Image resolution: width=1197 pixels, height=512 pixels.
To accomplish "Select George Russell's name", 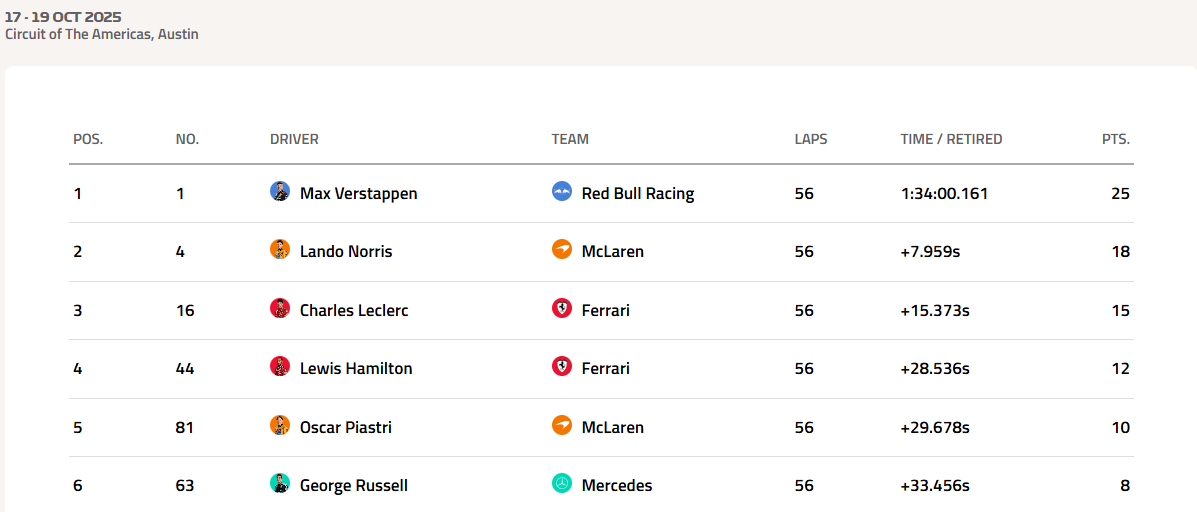I will [353, 486].
